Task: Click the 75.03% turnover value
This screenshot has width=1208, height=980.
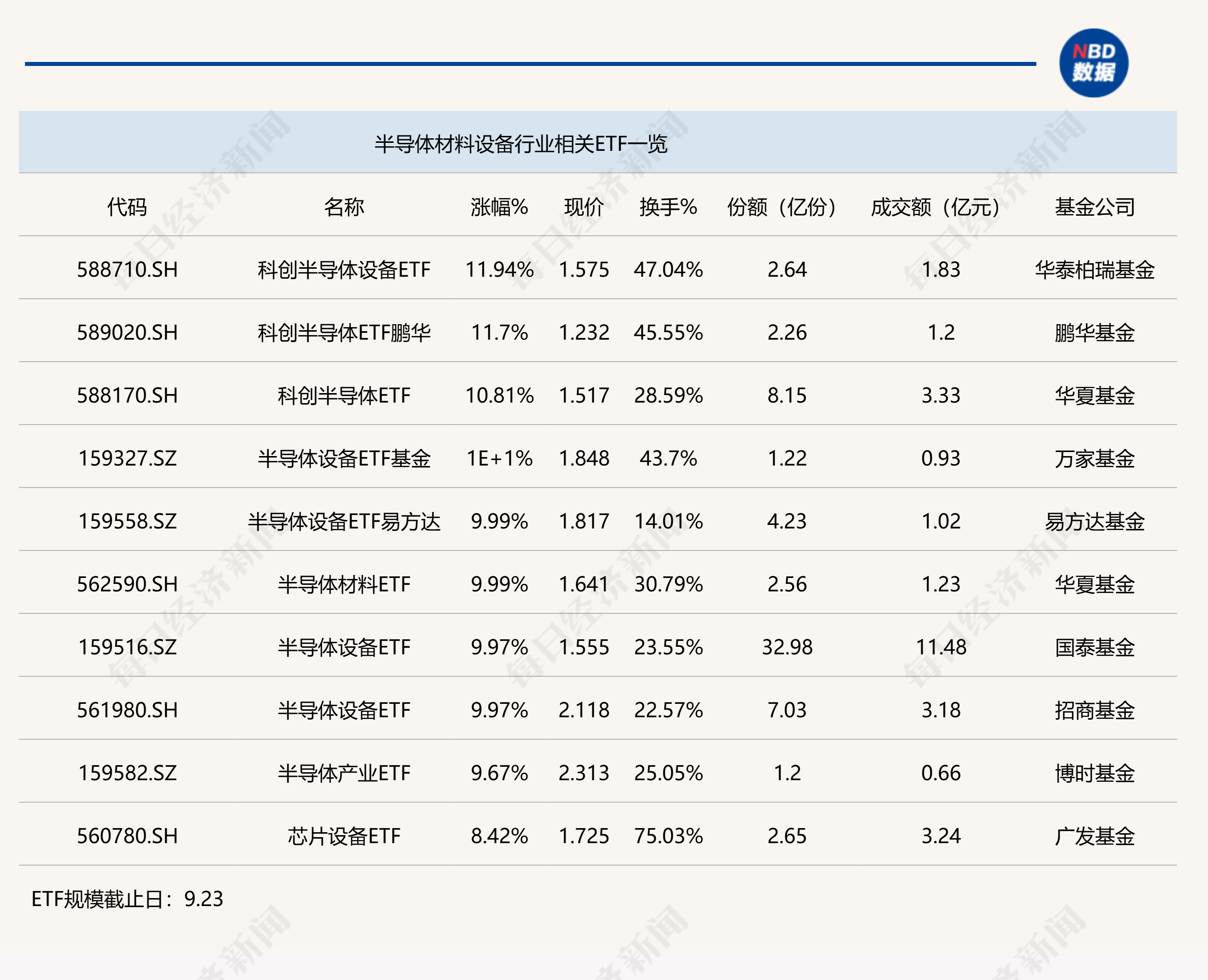Action: click(668, 836)
